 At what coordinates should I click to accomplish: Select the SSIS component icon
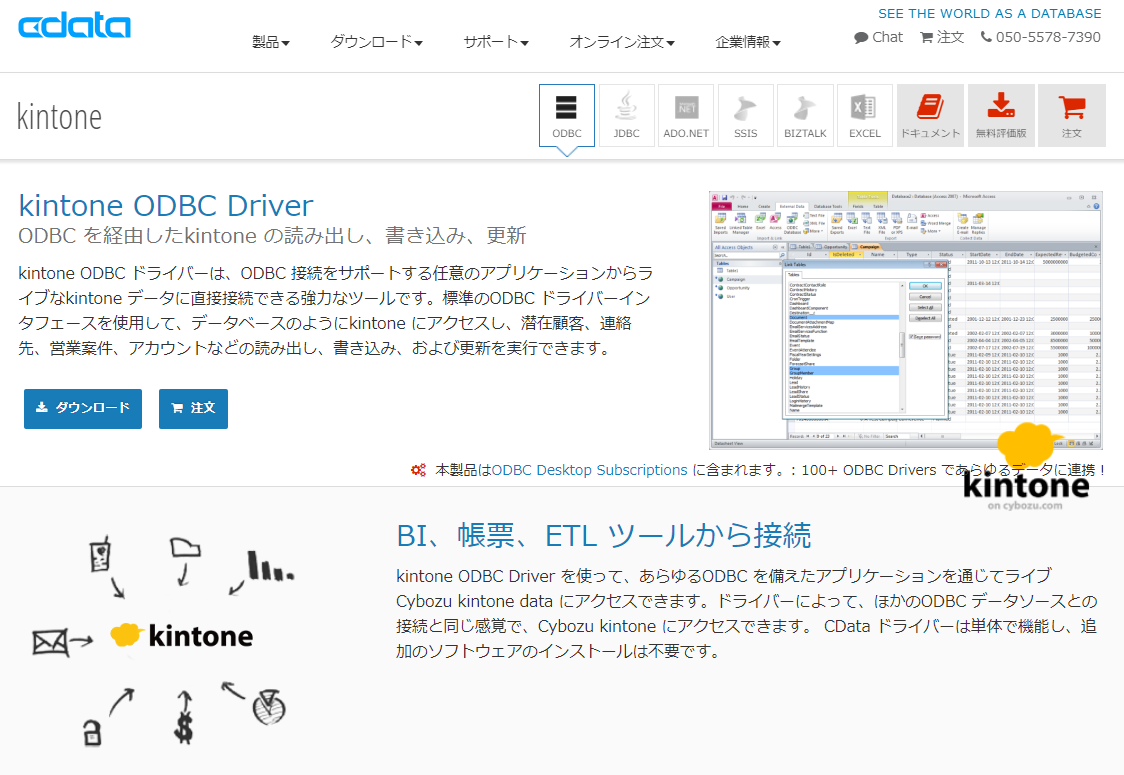tap(745, 114)
